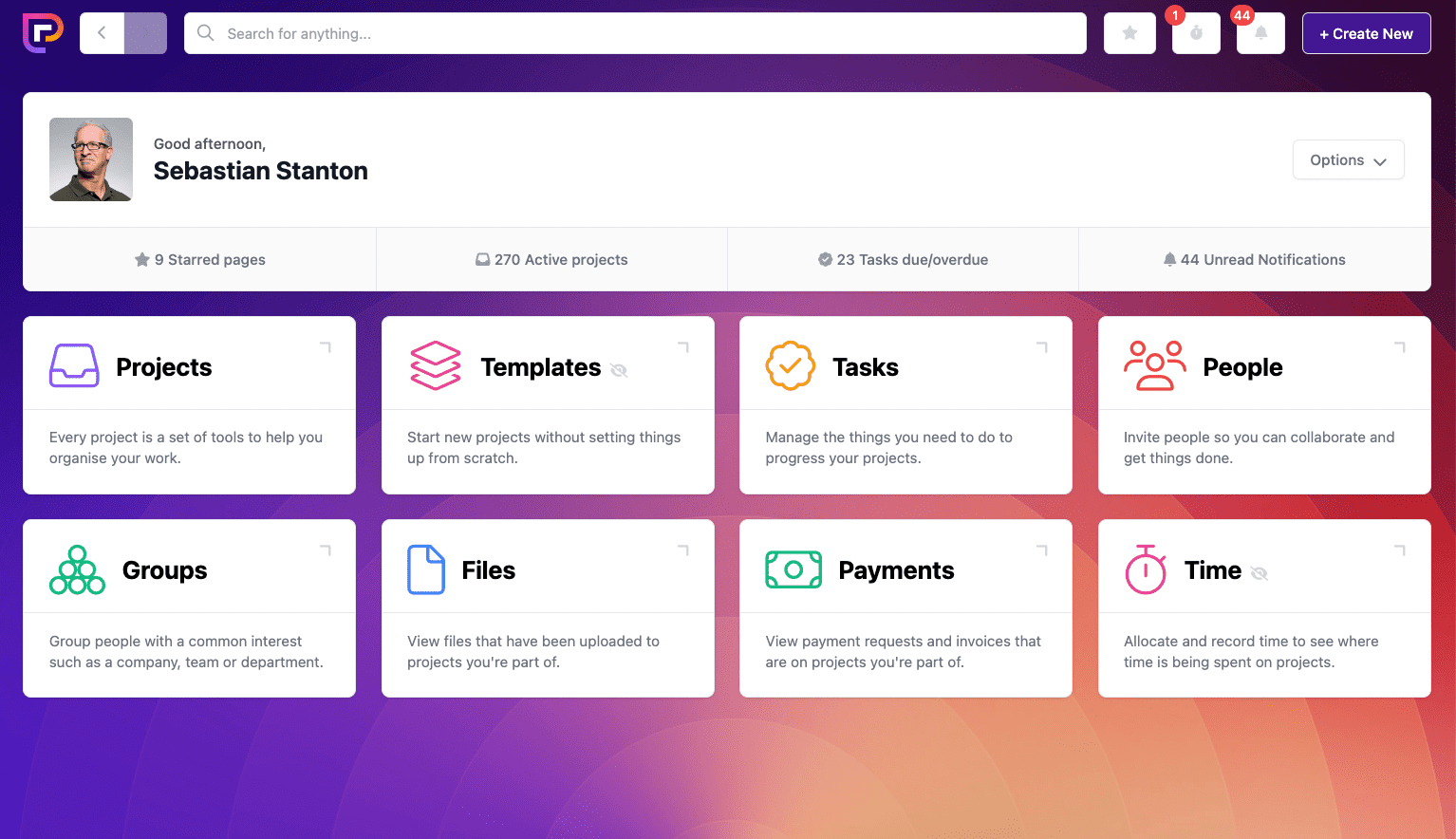Open starred items via the top-bar star icon

click(1129, 32)
